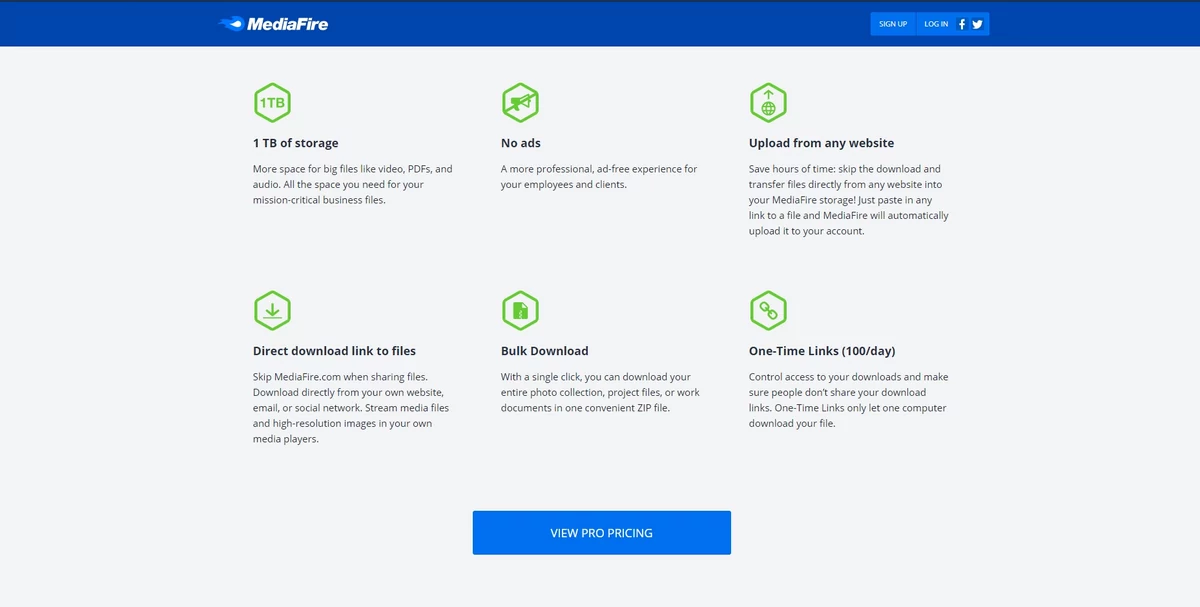Click the "With a single click" description

pyautogui.click(x=600, y=392)
